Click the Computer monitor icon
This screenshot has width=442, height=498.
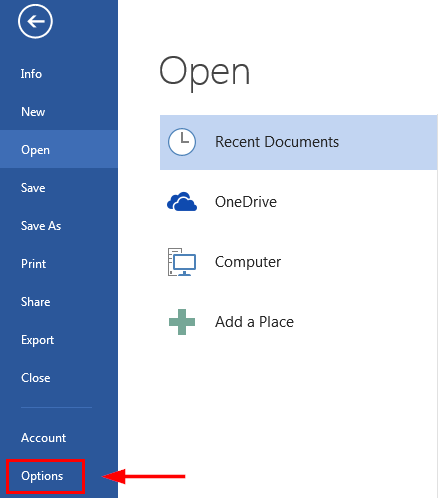pos(182,262)
